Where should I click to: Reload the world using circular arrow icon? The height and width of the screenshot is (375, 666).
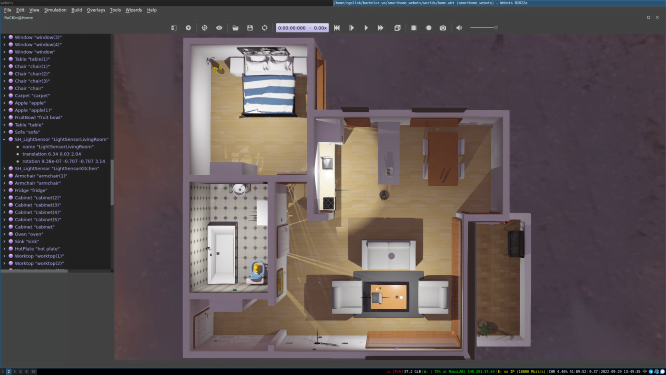click(264, 28)
